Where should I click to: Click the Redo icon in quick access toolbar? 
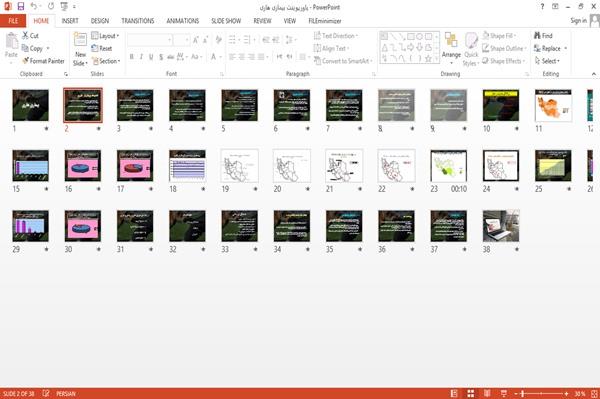51,7
